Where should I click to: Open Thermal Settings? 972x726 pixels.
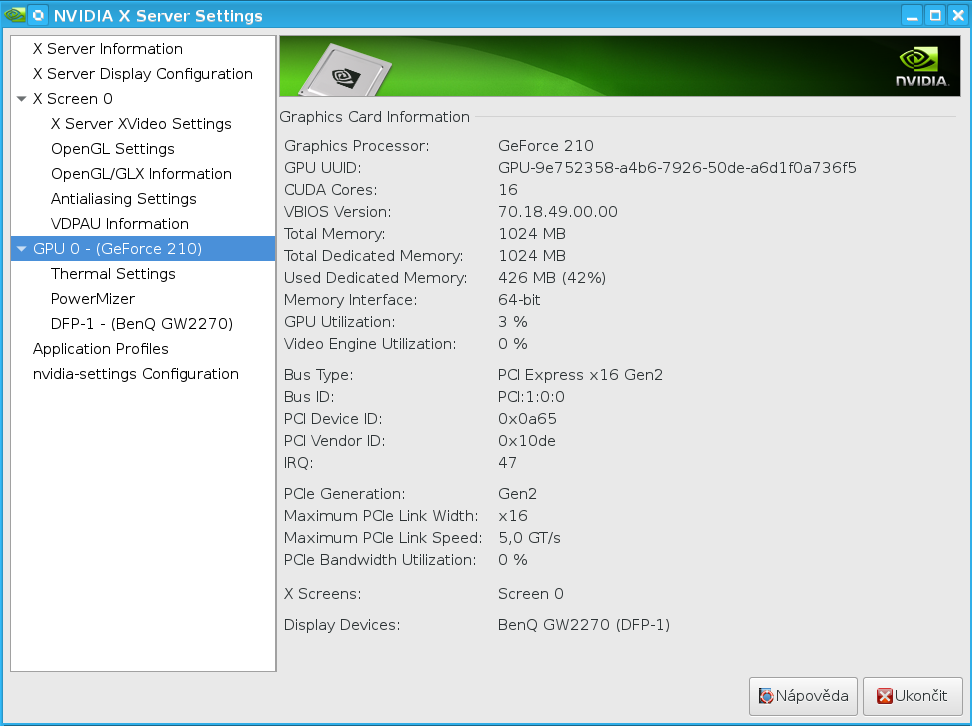tap(113, 274)
